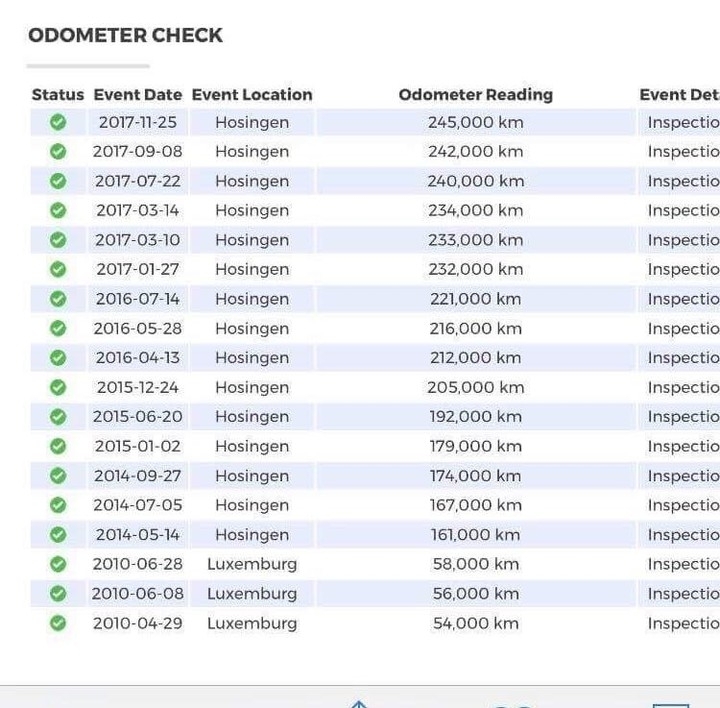Click the 56,000 km odometer reading

[476, 593]
